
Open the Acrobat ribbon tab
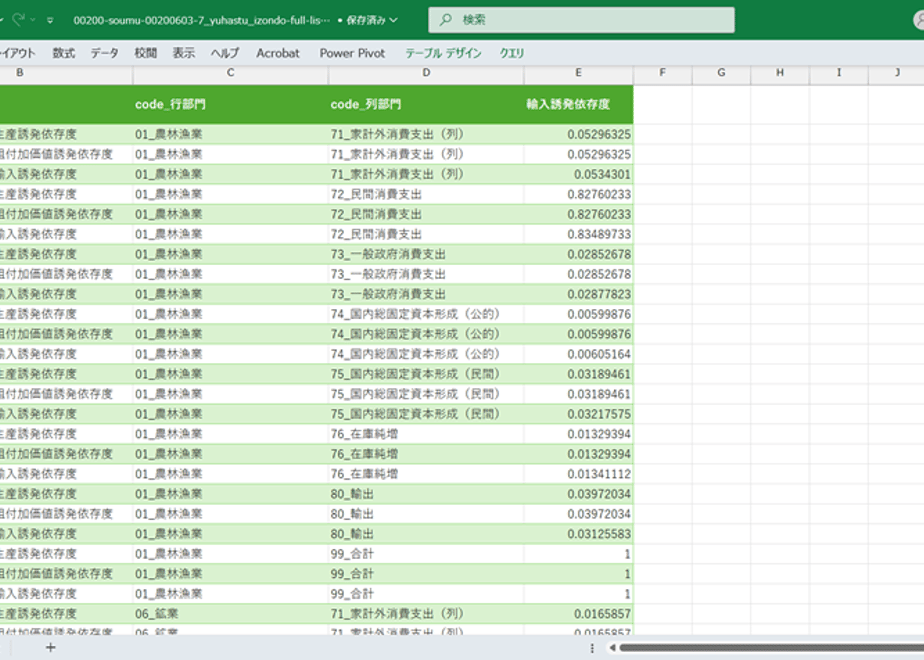tap(278, 53)
